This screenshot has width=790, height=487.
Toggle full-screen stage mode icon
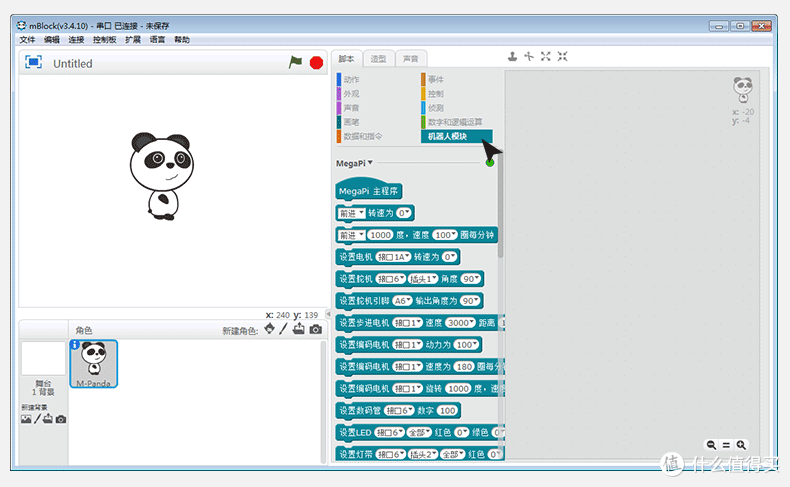click(x=33, y=62)
